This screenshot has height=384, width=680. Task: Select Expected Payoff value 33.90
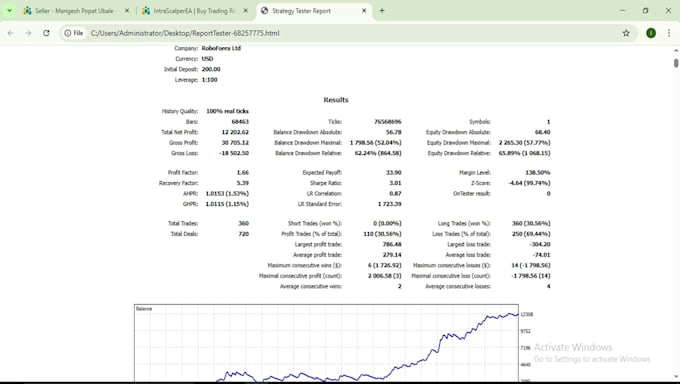tap(394, 173)
